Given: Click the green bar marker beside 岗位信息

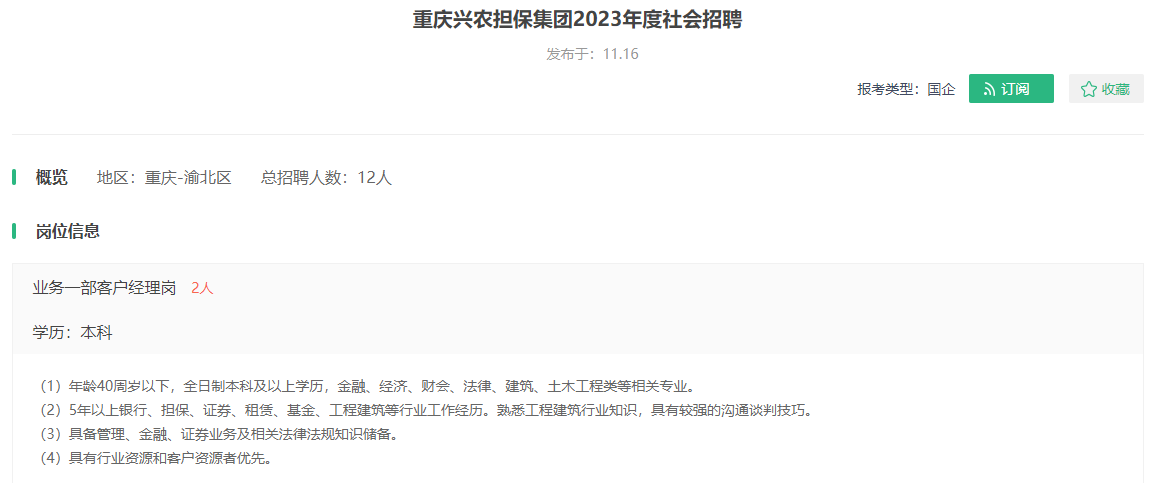Looking at the screenshot, I should pyautogui.click(x=14, y=232).
